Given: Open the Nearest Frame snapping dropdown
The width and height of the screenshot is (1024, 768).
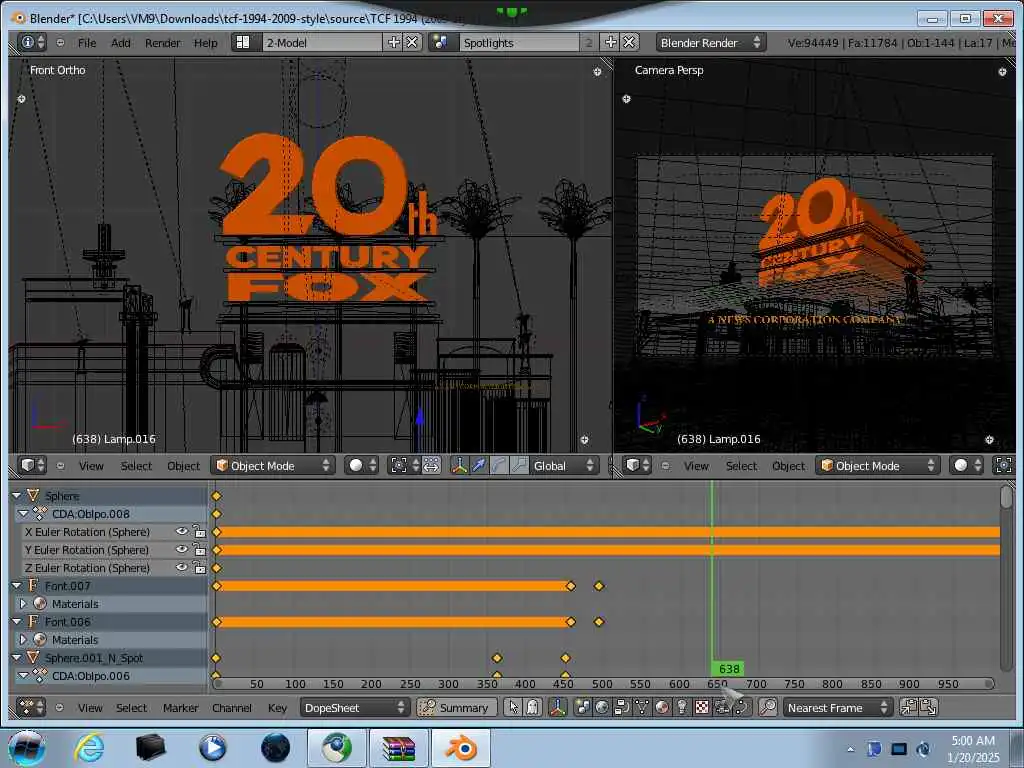Looking at the screenshot, I should click(837, 707).
